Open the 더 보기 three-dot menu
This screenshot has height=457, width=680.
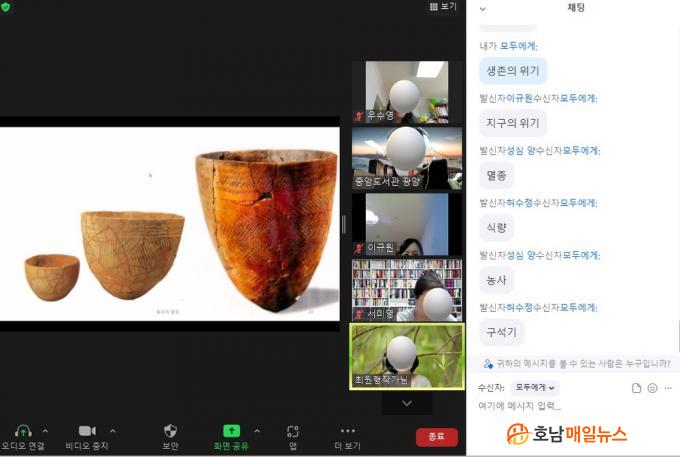(348, 431)
